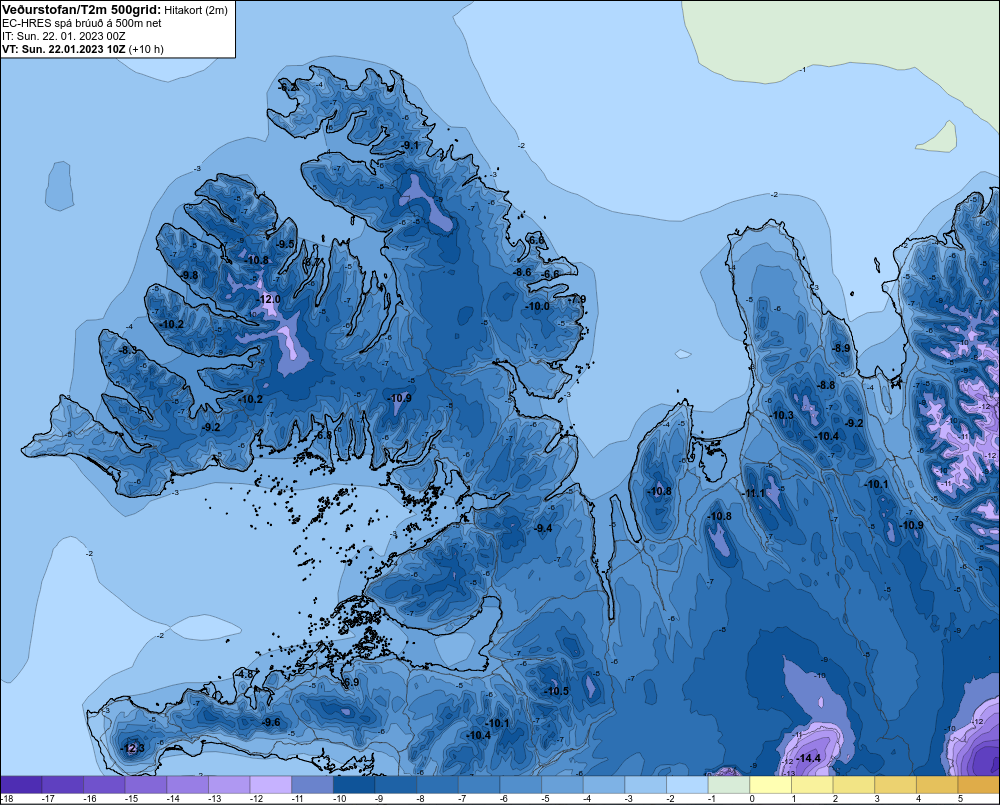The height and width of the screenshot is (805, 1000).
Task: Click the -6.8 temperature label
Action: (x=323, y=435)
